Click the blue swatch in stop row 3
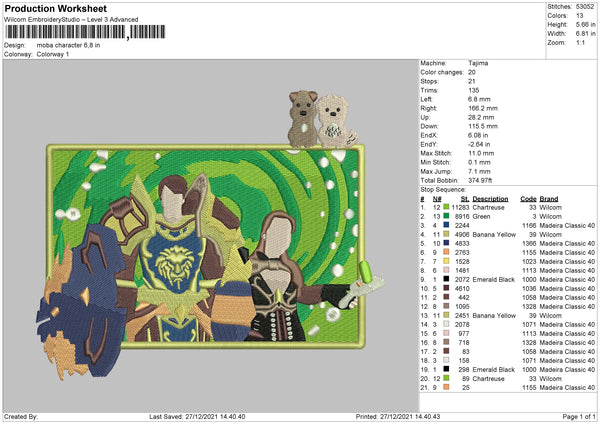 446,225
